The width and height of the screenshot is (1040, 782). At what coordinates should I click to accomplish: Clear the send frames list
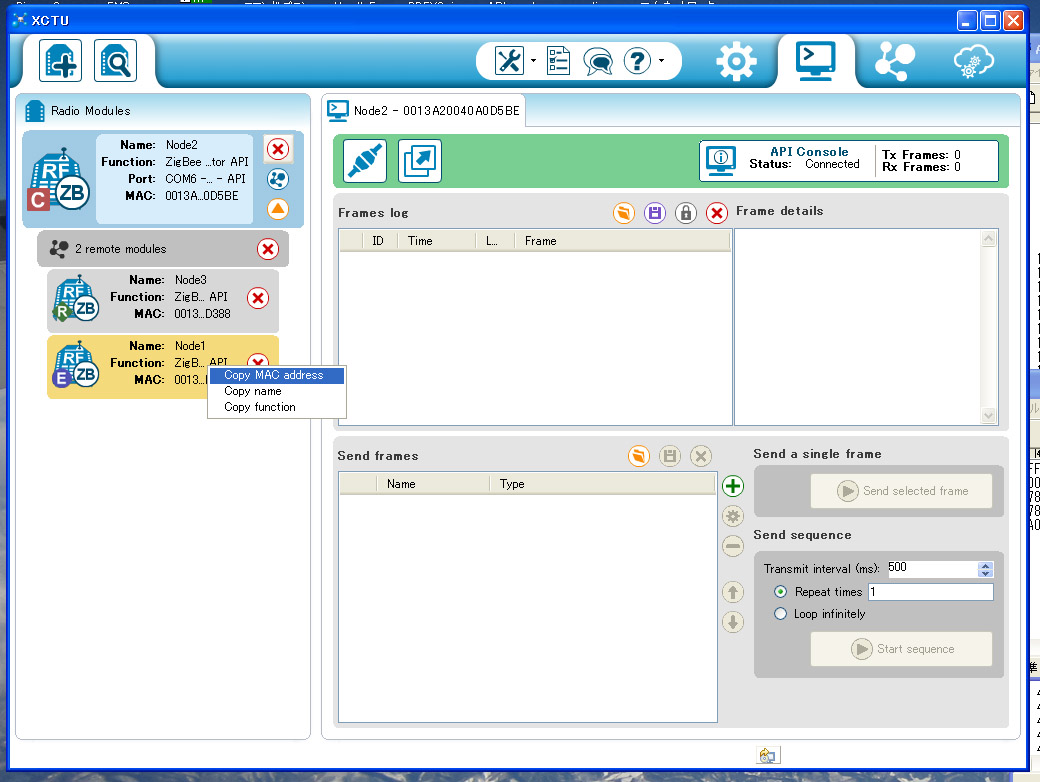tap(701, 456)
